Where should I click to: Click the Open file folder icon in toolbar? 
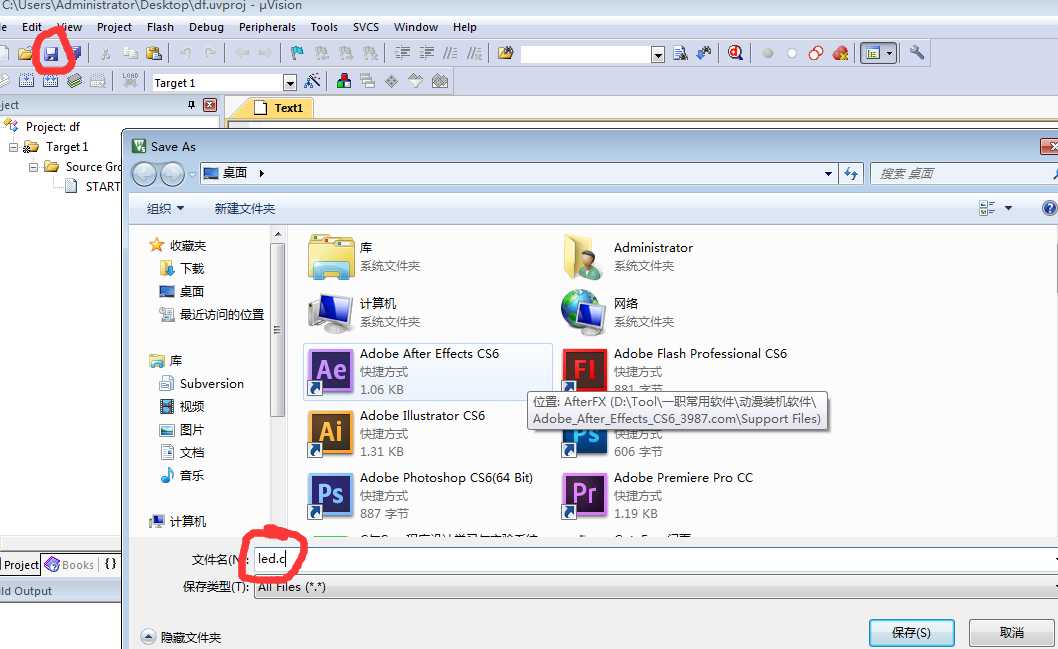[x=26, y=53]
